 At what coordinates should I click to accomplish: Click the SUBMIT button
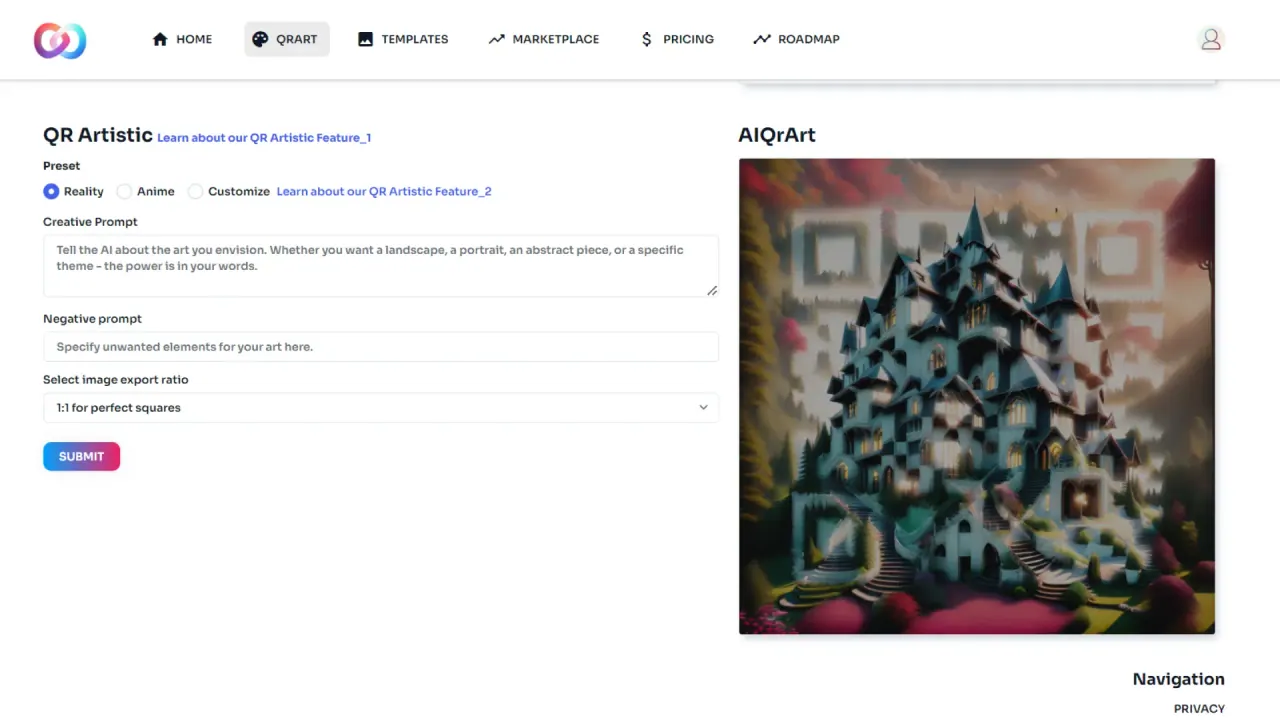(x=81, y=456)
